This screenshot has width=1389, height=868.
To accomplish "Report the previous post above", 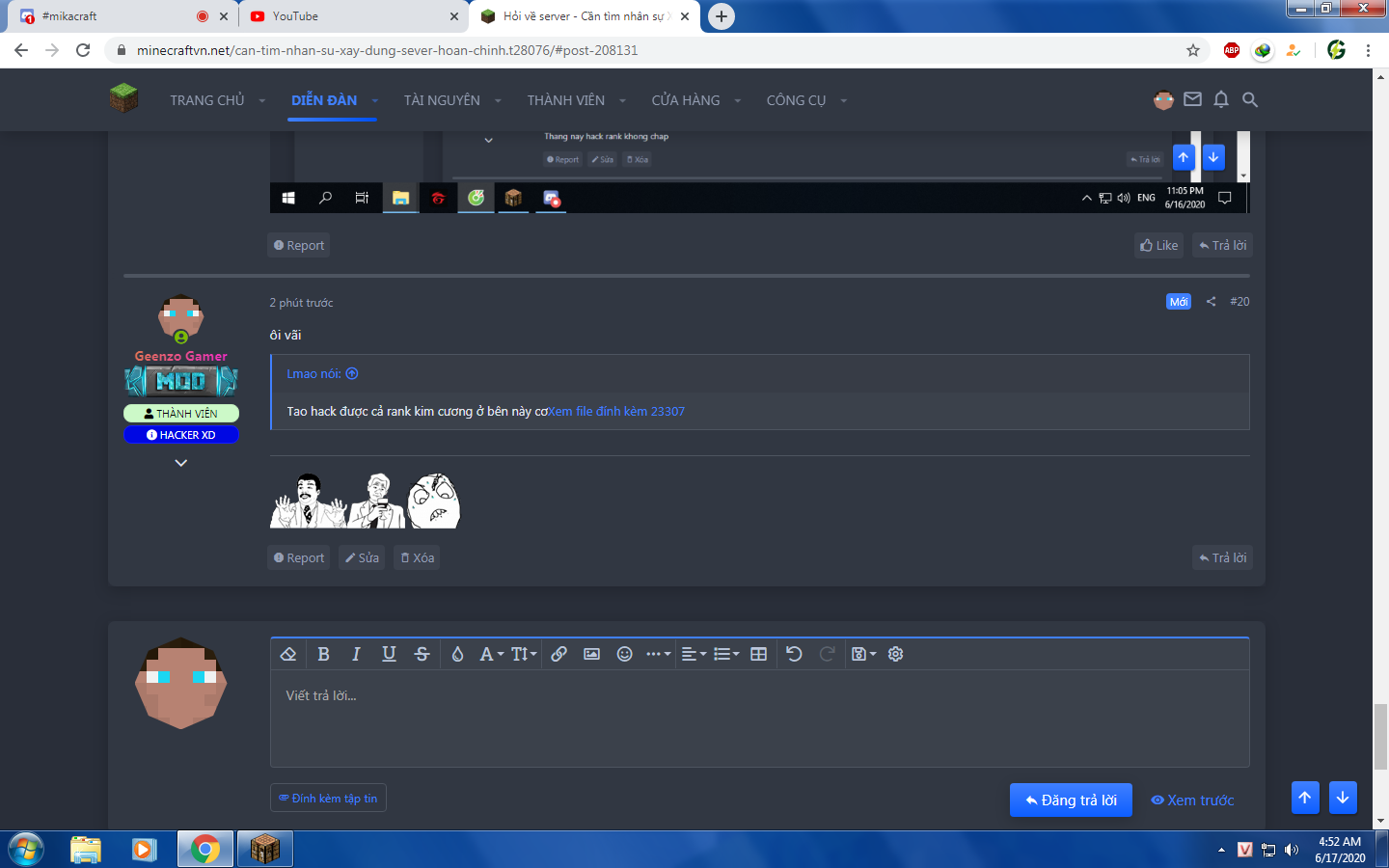I will [299, 245].
